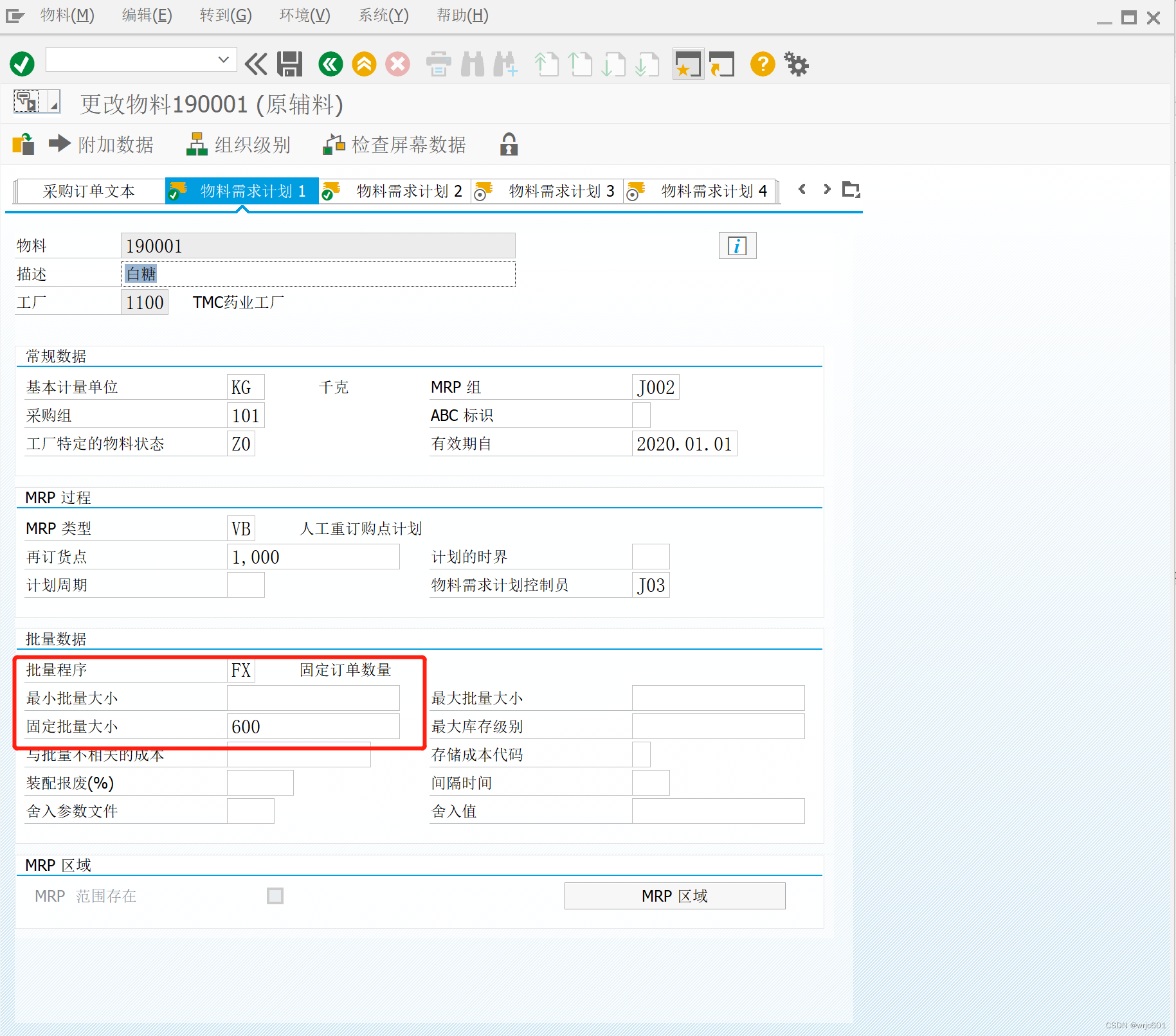Click the empty 最小批量大小 field

(313, 698)
